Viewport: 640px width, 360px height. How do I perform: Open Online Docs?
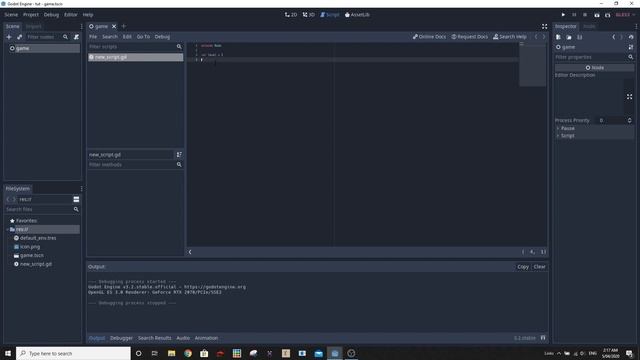pos(429,37)
